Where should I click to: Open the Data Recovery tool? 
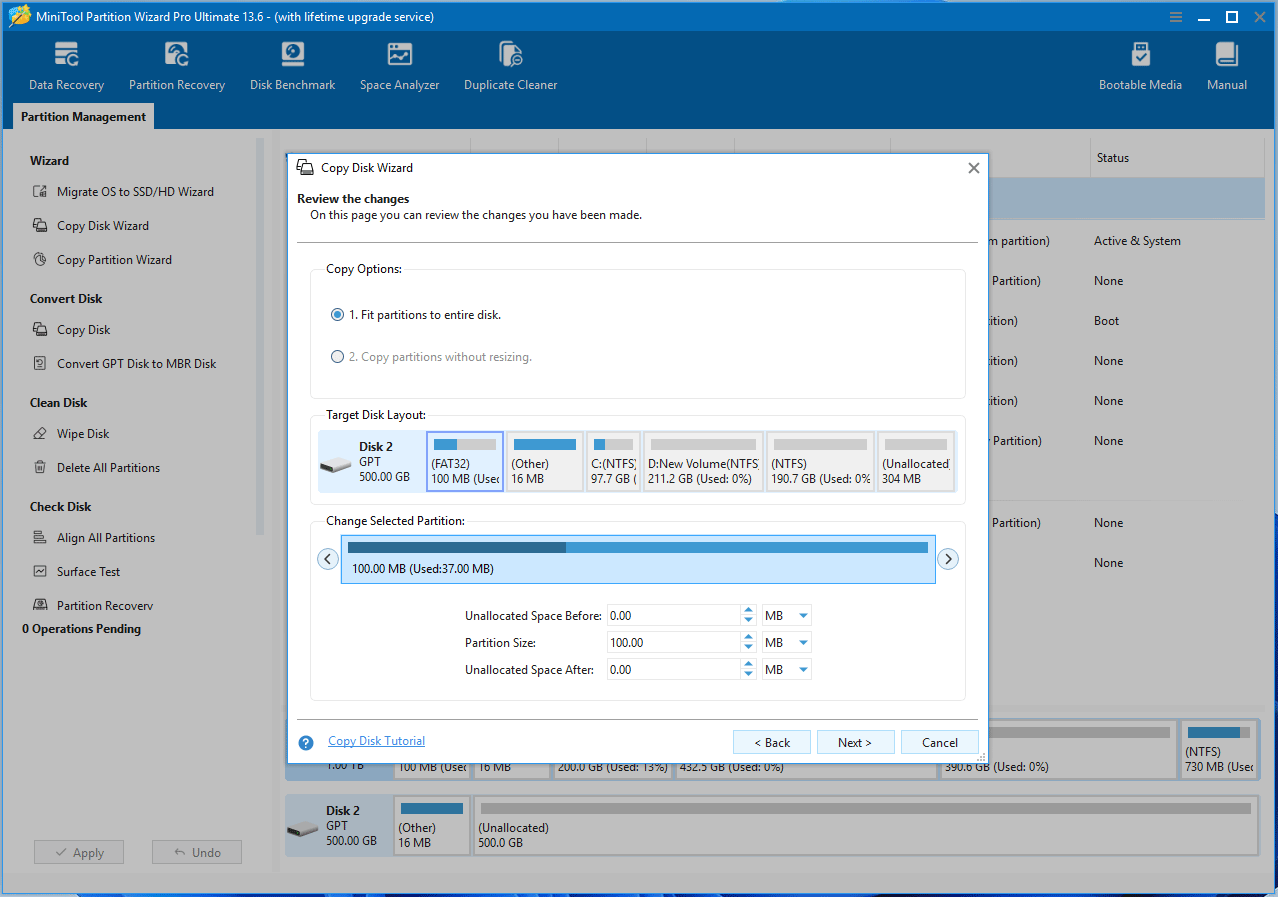(x=66, y=66)
